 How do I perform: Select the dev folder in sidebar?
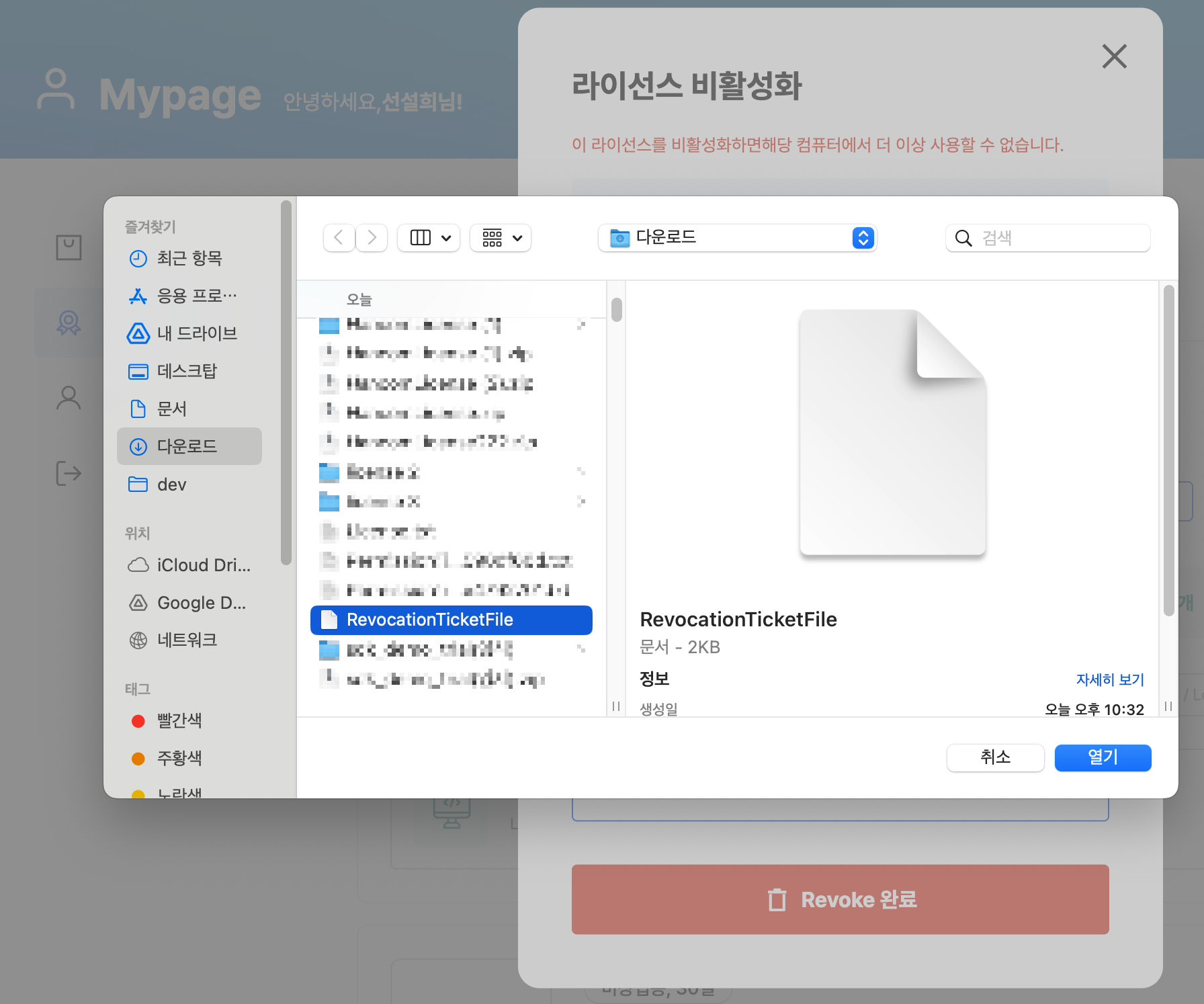171,485
